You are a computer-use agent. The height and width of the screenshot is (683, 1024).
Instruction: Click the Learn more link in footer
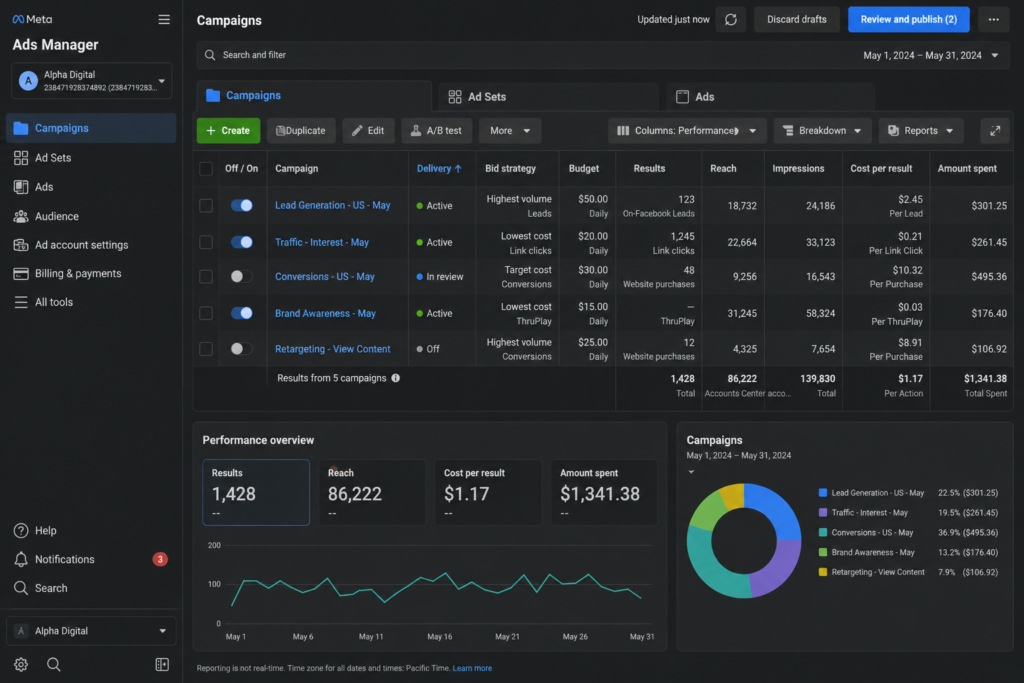(x=472, y=668)
